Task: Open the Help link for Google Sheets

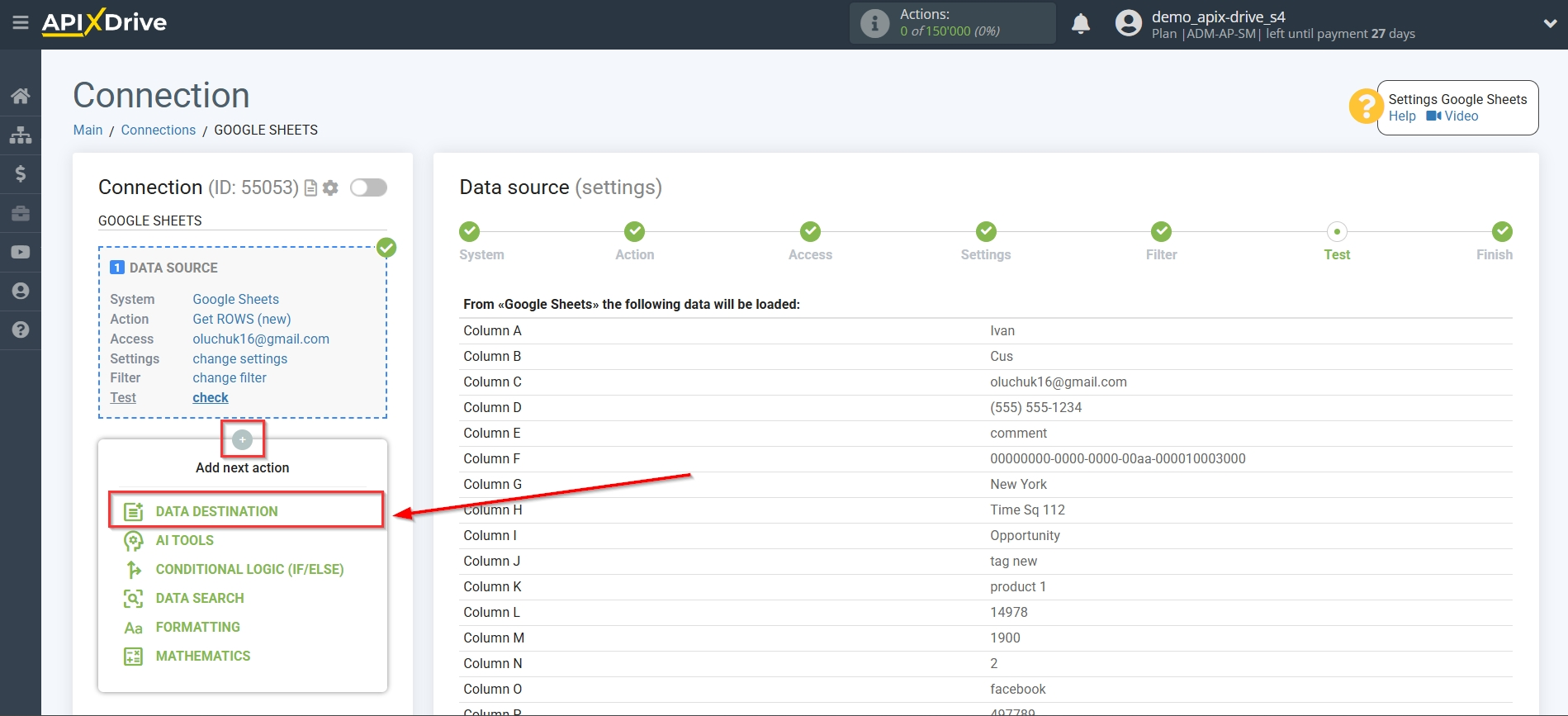Action: (1402, 116)
